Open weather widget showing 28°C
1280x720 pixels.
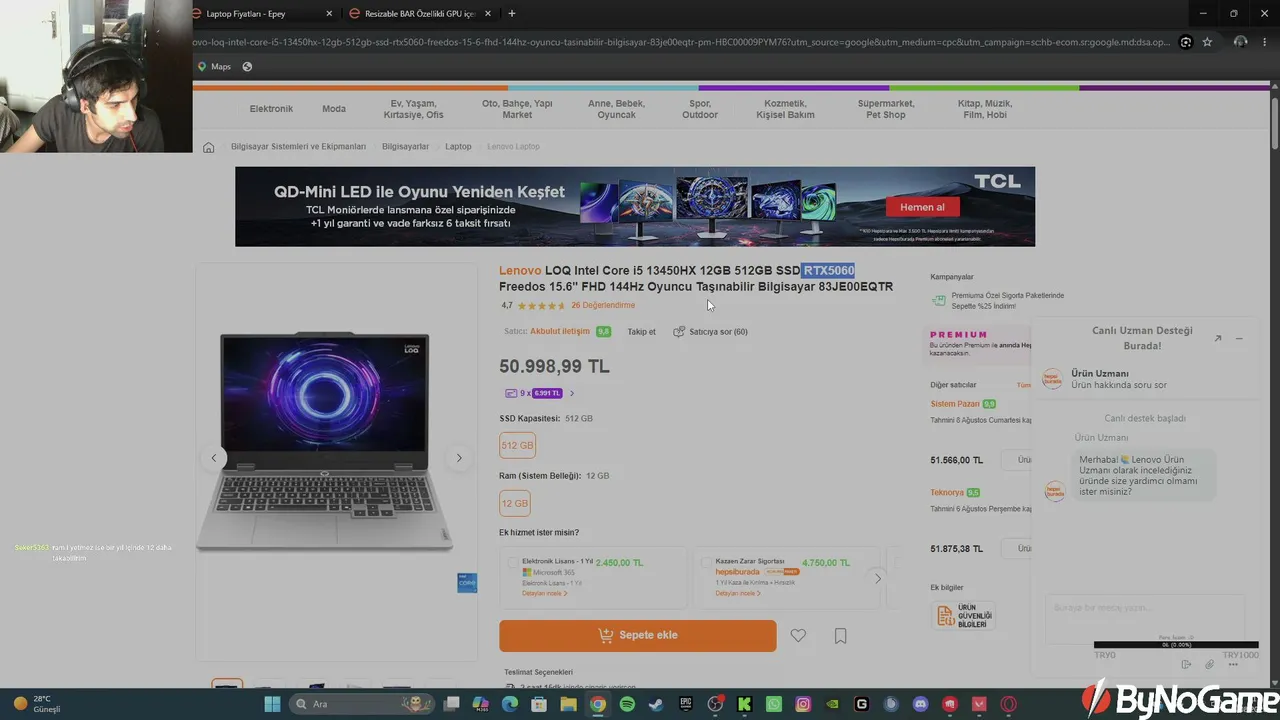[37, 704]
